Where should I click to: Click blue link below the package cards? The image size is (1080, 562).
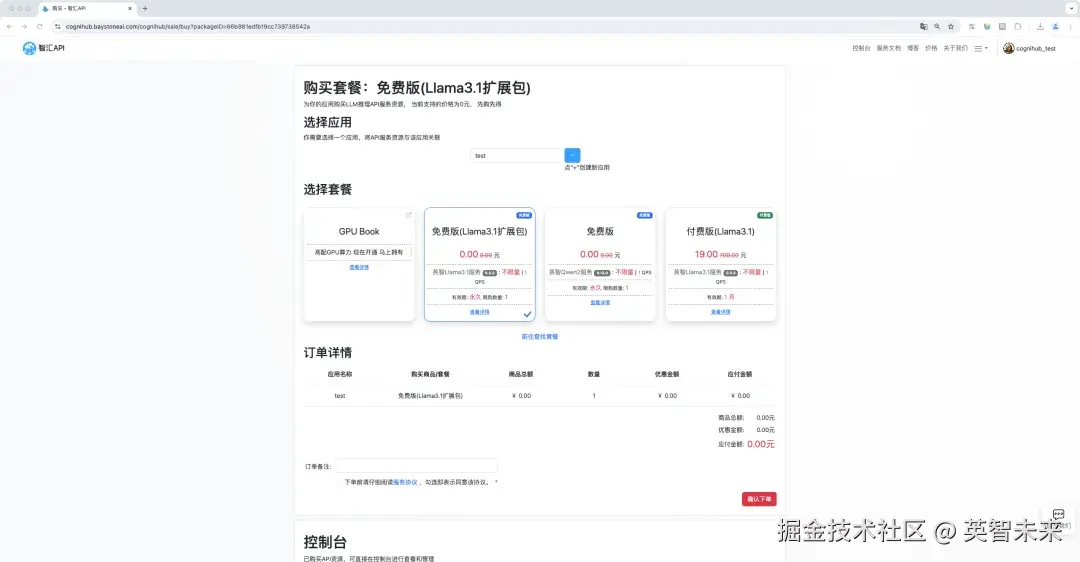pos(539,337)
